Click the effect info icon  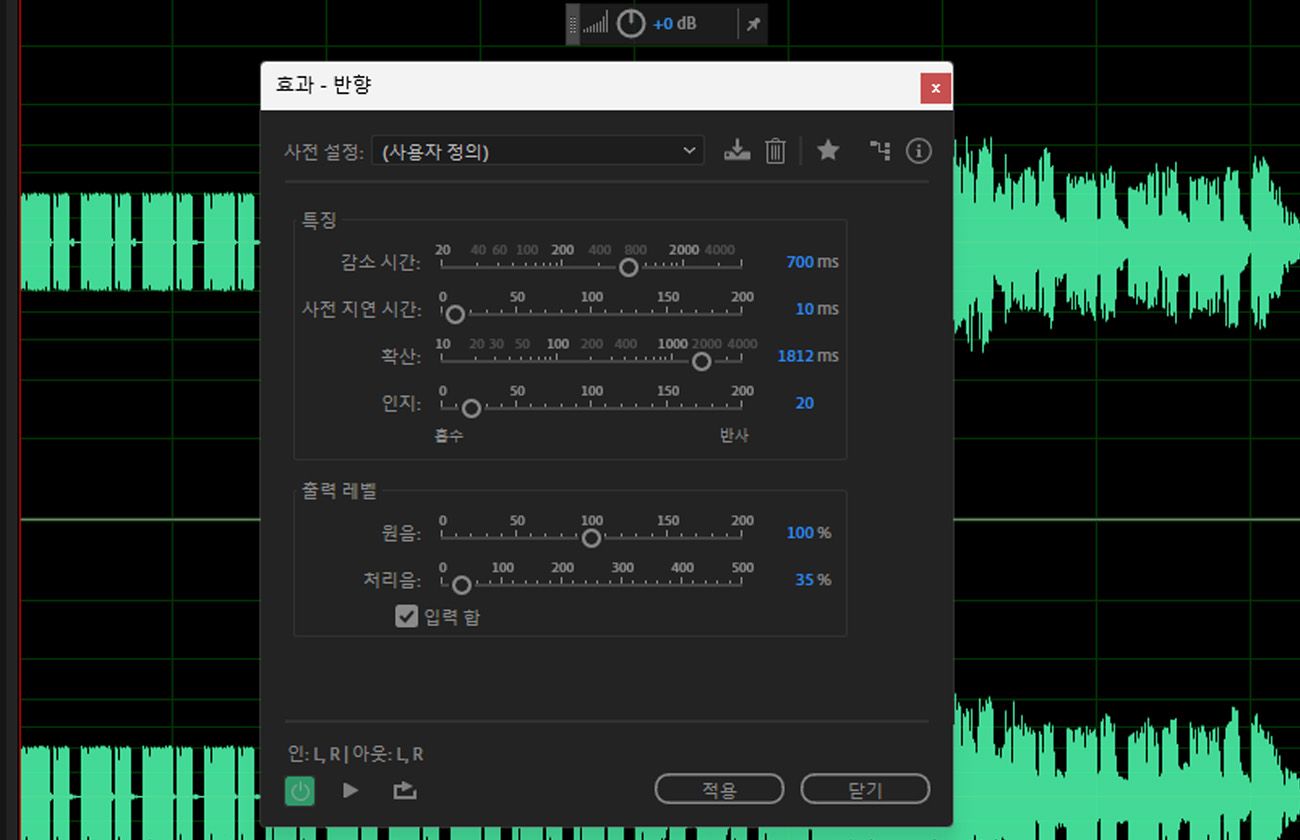(x=918, y=150)
